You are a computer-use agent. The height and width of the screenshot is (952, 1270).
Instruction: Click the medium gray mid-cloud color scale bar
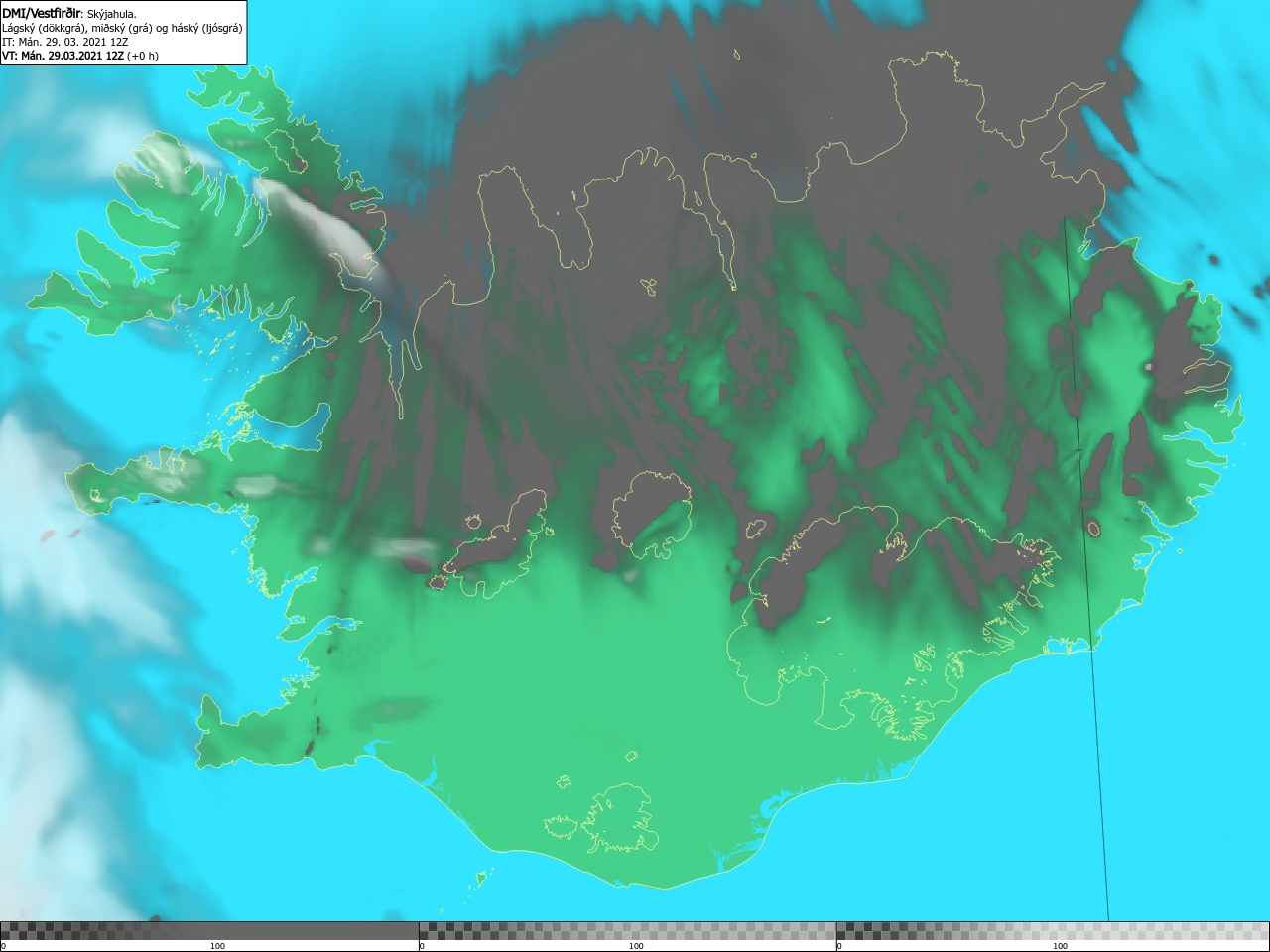pyautogui.click(x=628, y=931)
